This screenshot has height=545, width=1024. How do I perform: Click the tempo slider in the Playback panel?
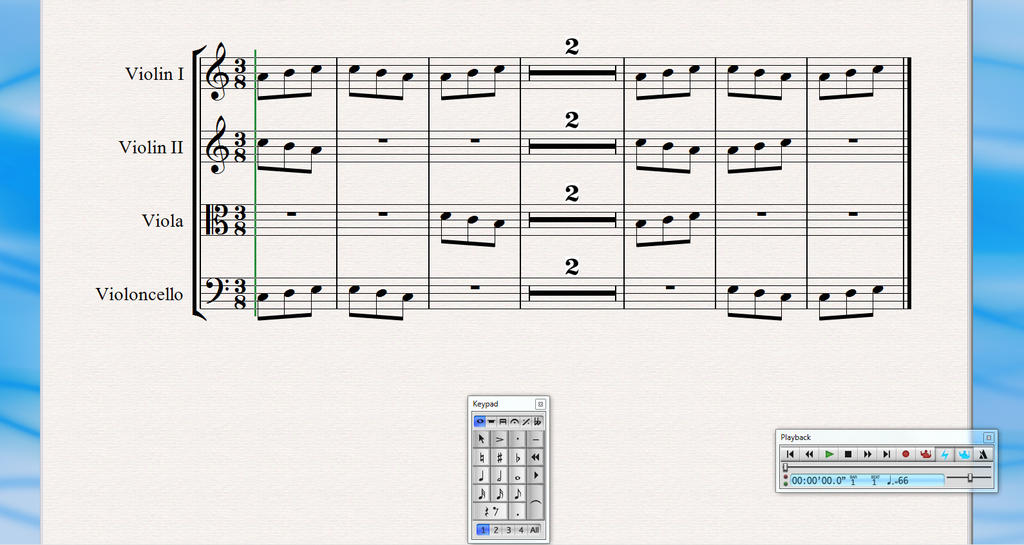pyautogui.click(x=969, y=478)
